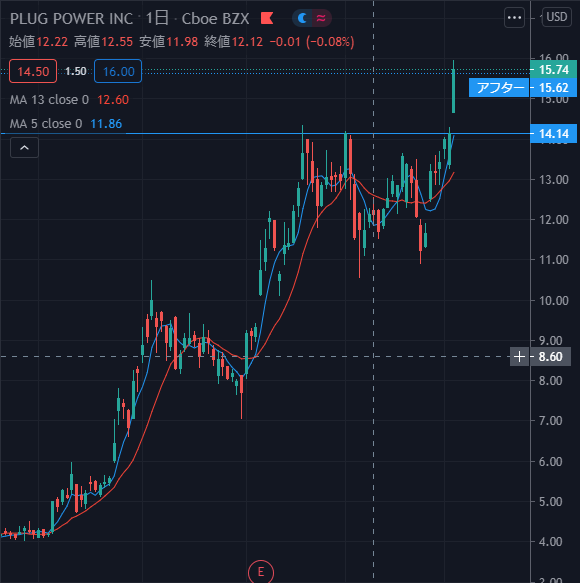Click the 15.74 last price label

coord(554,70)
